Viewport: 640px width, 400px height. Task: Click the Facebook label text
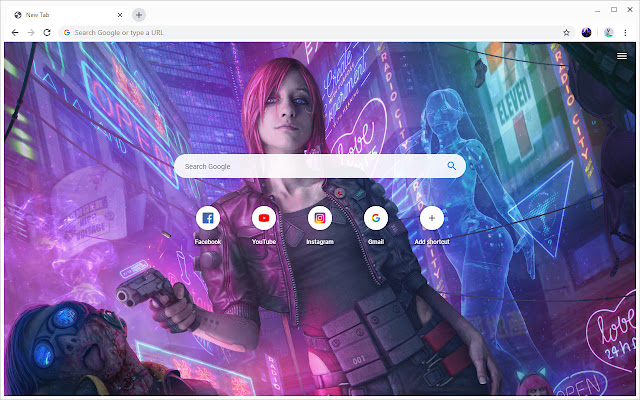click(208, 242)
